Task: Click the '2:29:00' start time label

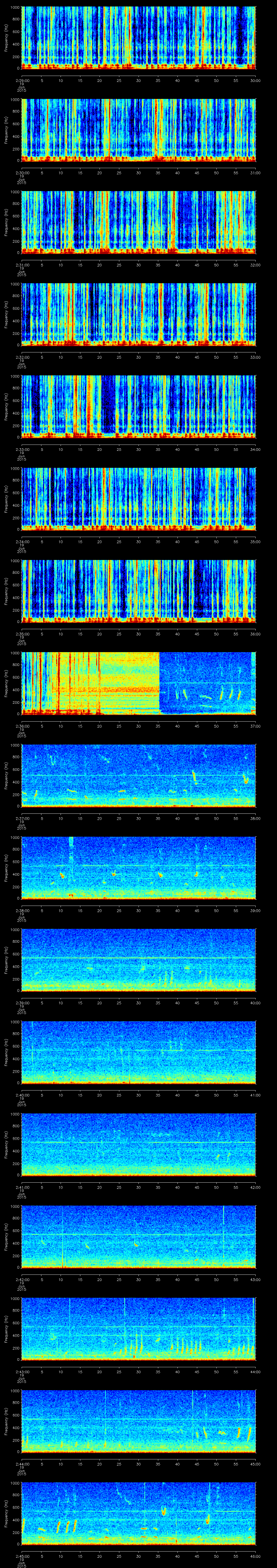Action: point(21,80)
